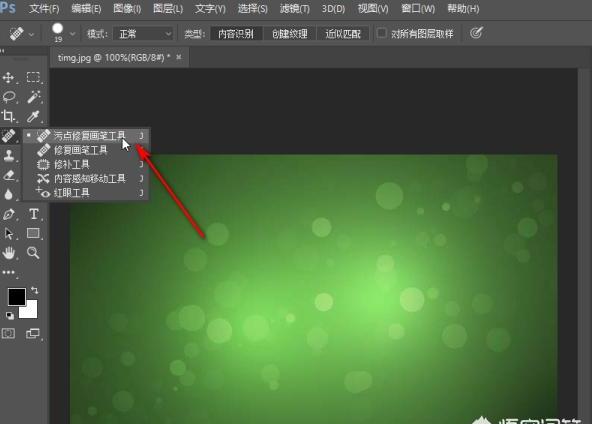
Task: Select the Hand tool
Action: (x=9, y=253)
